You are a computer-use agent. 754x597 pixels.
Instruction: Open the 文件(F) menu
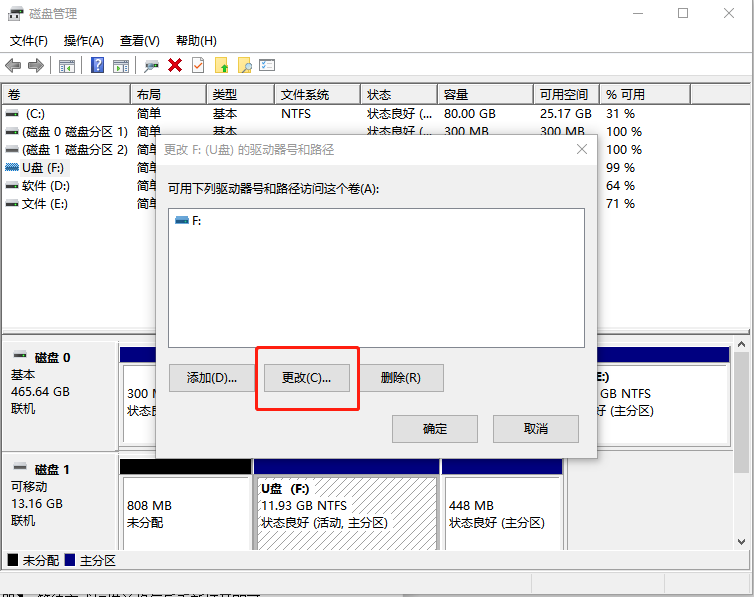point(29,41)
